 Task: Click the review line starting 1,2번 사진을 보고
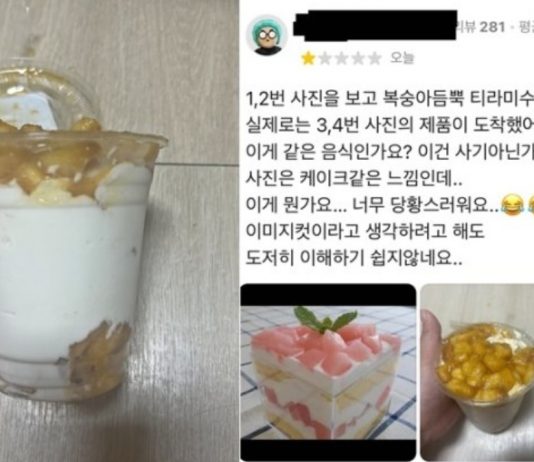tap(389, 100)
